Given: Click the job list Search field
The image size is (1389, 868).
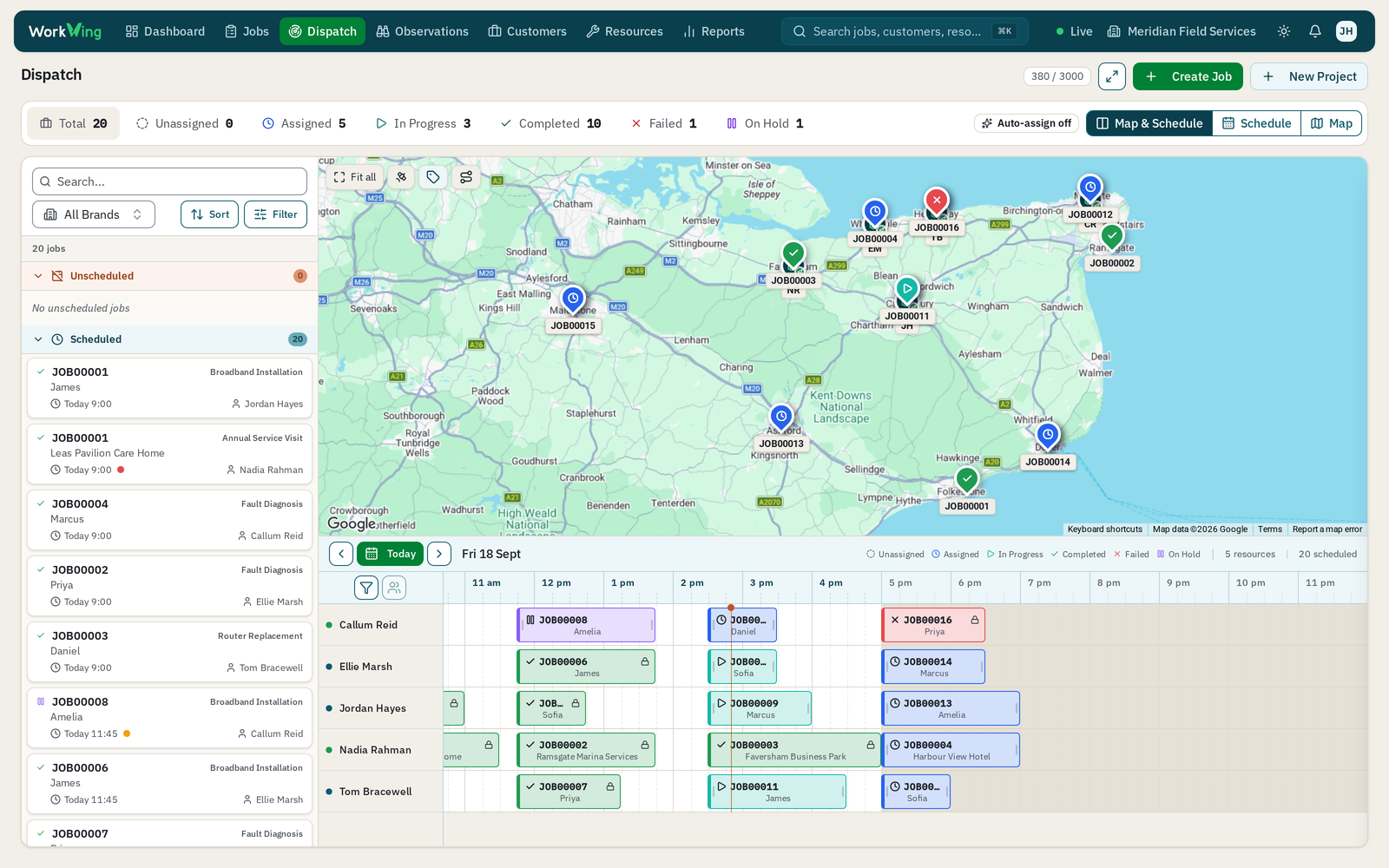Looking at the screenshot, I should (169, 181).
